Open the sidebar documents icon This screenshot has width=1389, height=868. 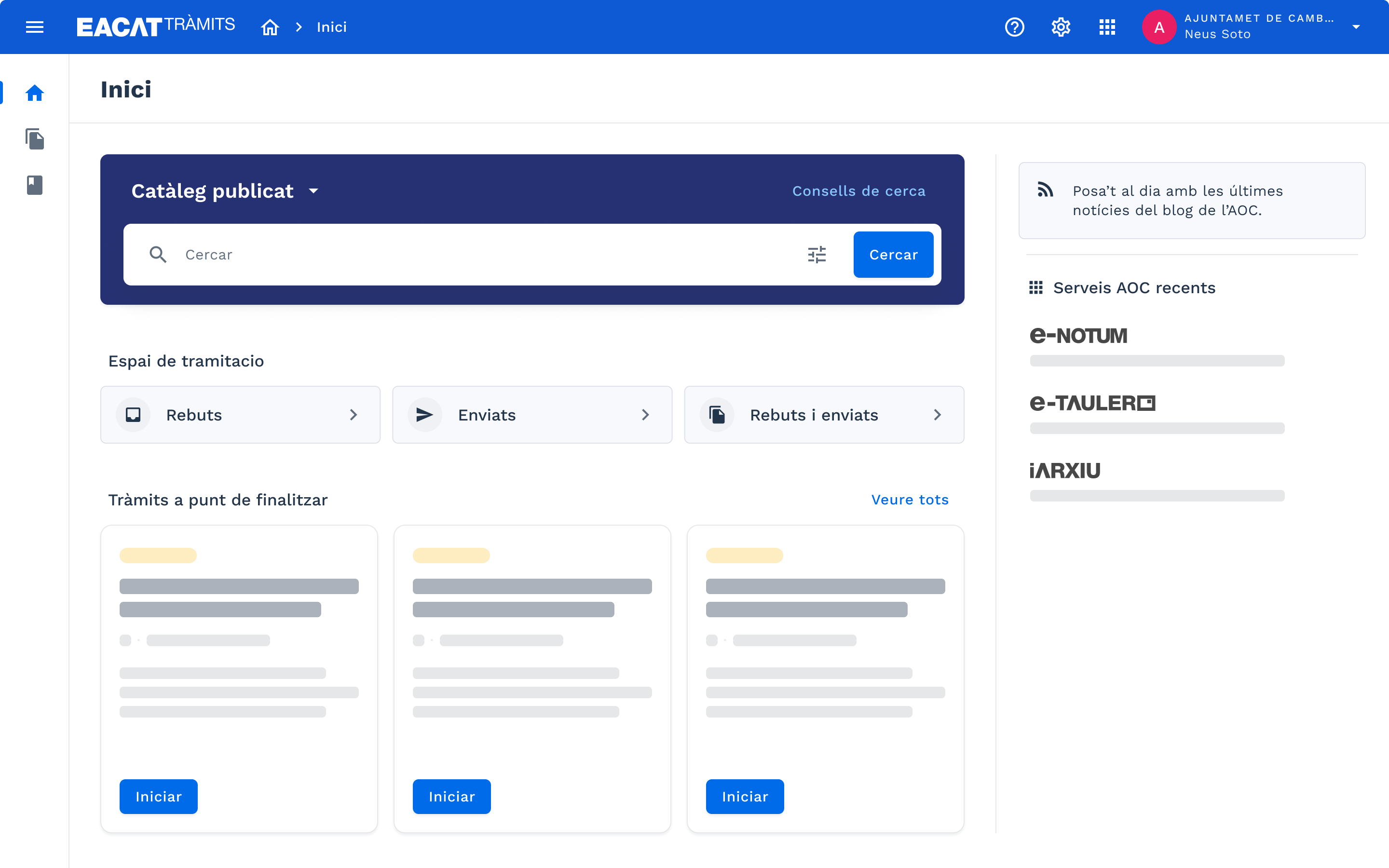click(34, 139)
